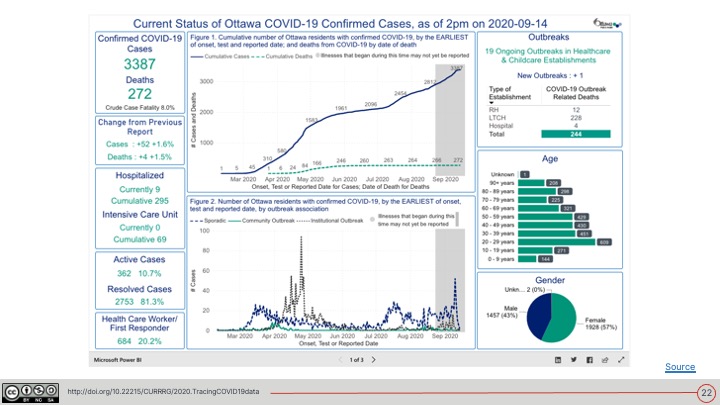The height and width of the screenshot is (405, 720).
Task: Click the generic share icon in Power BI bar
Action: (605, 360)
